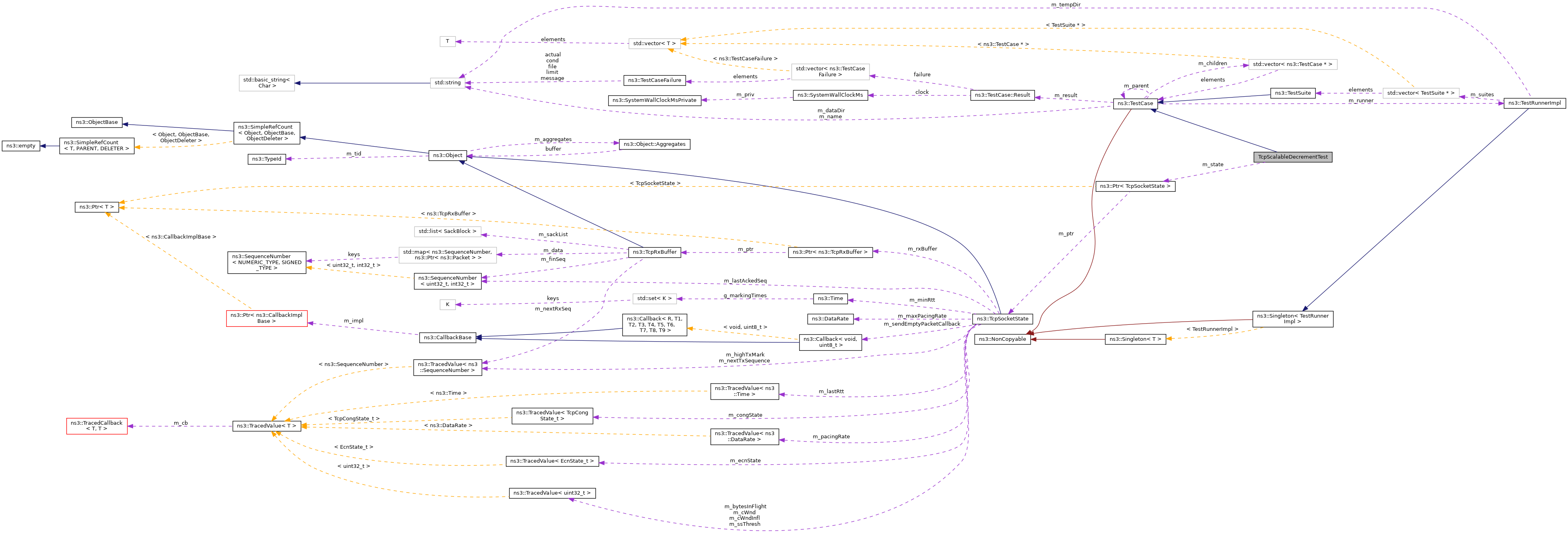Open the ns3::TestSuite node

click(x=1293, y=93)
